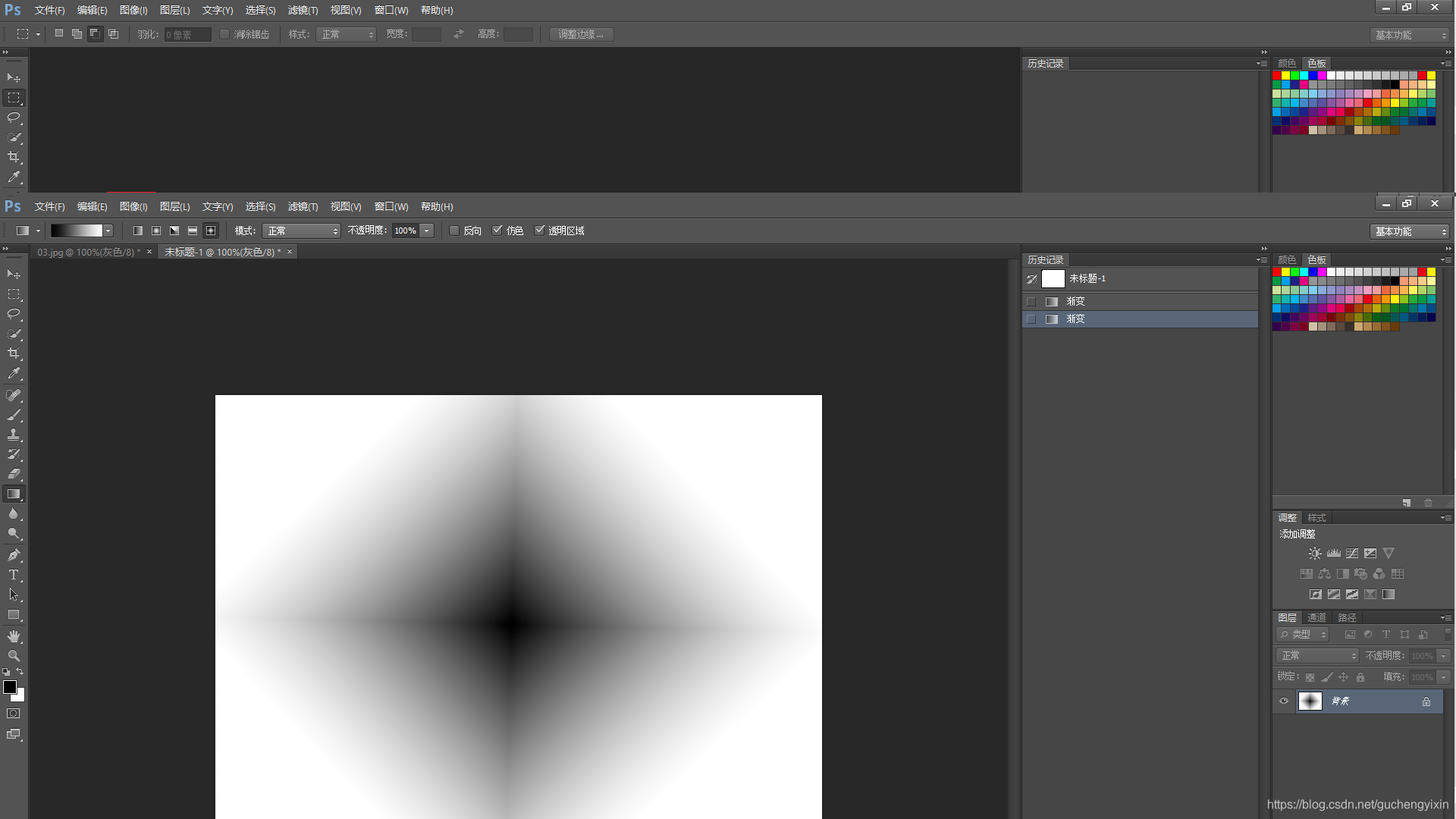Click the new swatch button in swatches panel

click(1407, 503)
